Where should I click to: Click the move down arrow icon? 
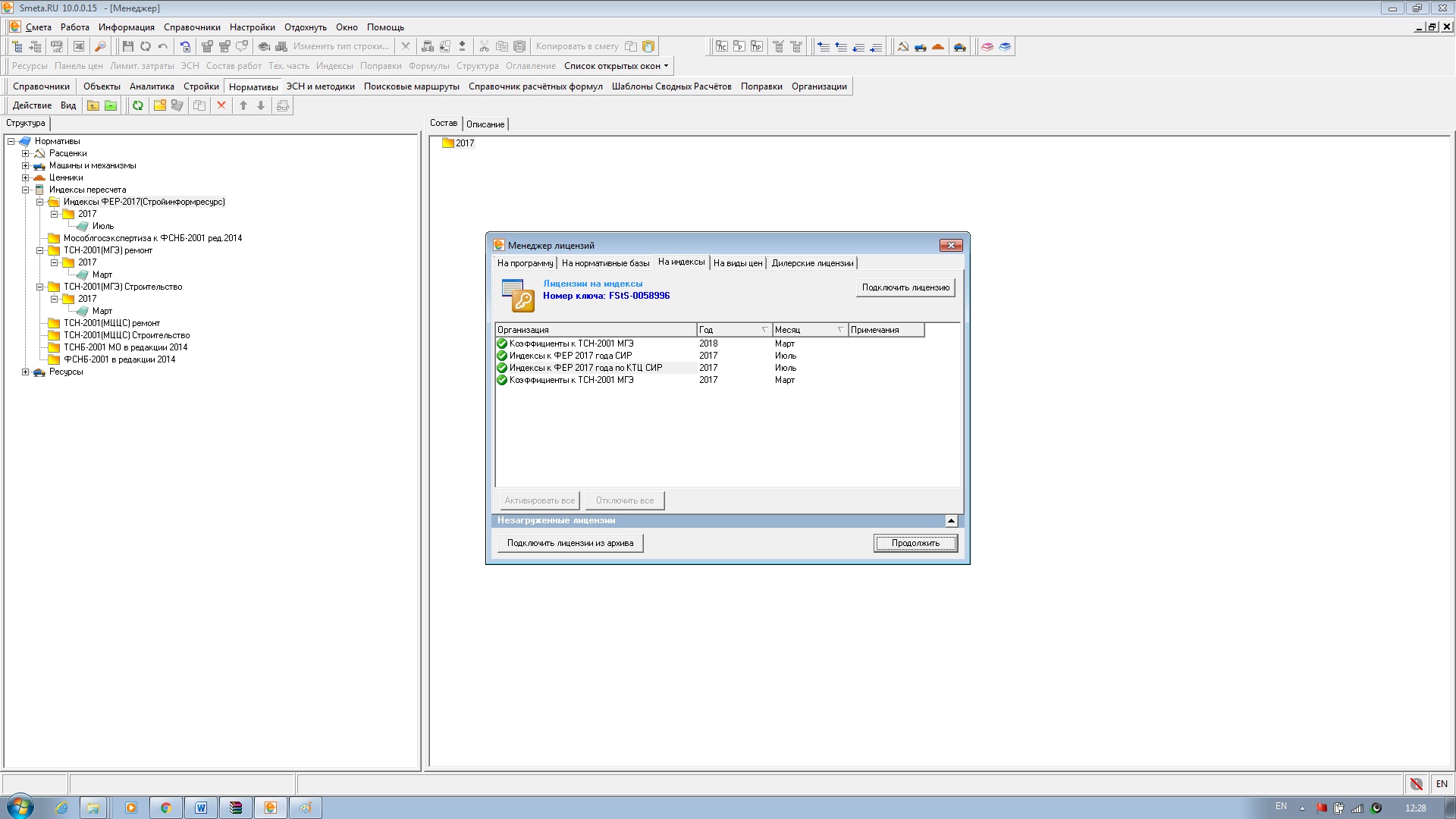(x=261, y=105)
